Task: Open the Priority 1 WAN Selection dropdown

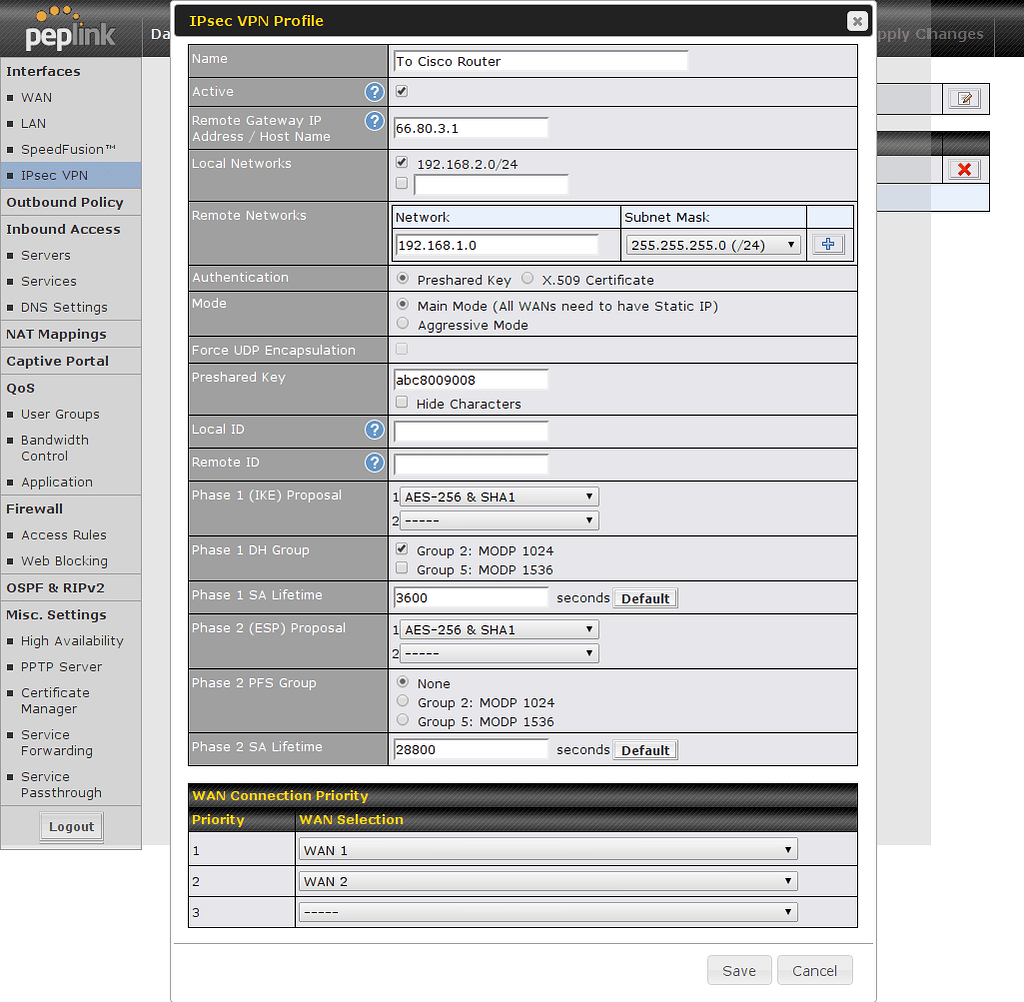Action: tap(547, 848)
